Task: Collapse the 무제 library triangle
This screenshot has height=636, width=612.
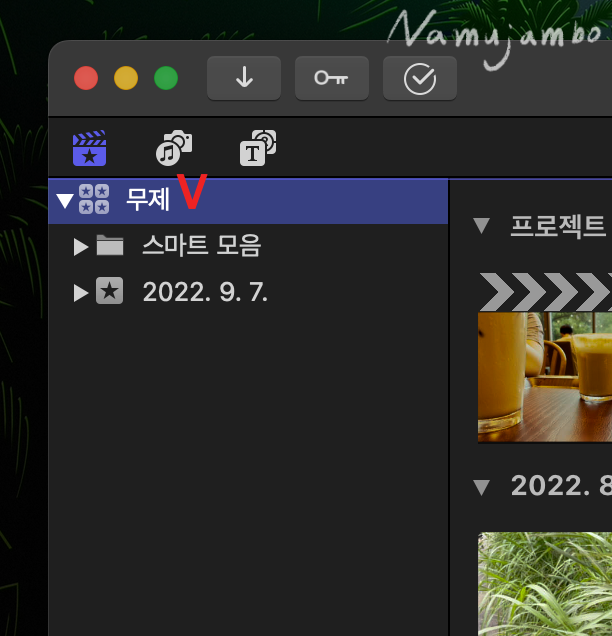Action: [x=65, y=200]
